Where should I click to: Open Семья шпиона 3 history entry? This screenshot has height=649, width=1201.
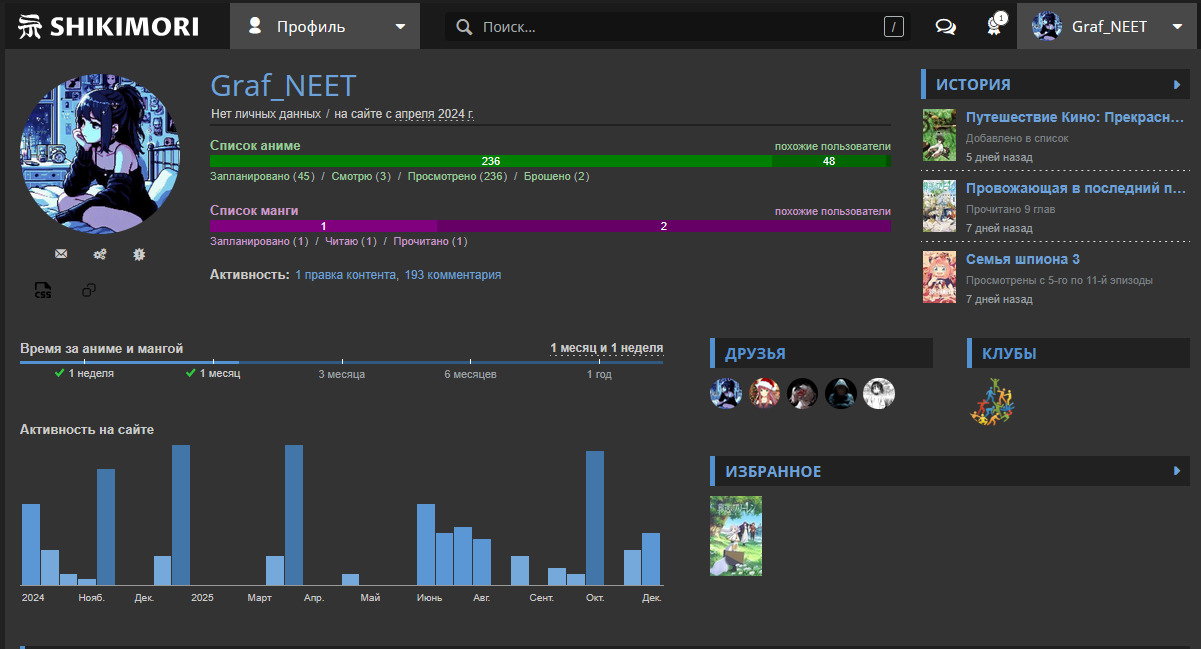pyautogui.click(x=1022, y=259)
